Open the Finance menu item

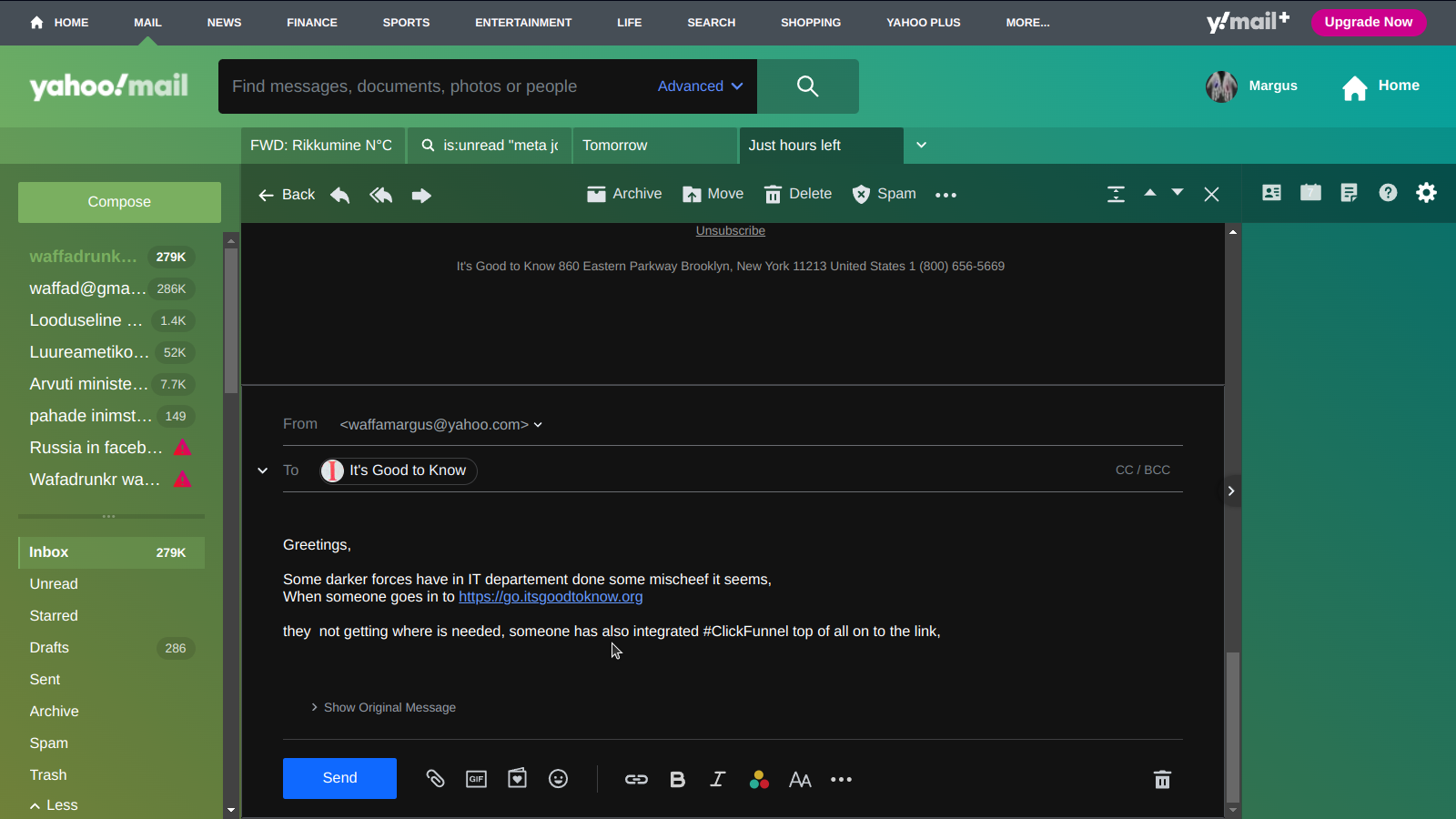pos(311,23)
